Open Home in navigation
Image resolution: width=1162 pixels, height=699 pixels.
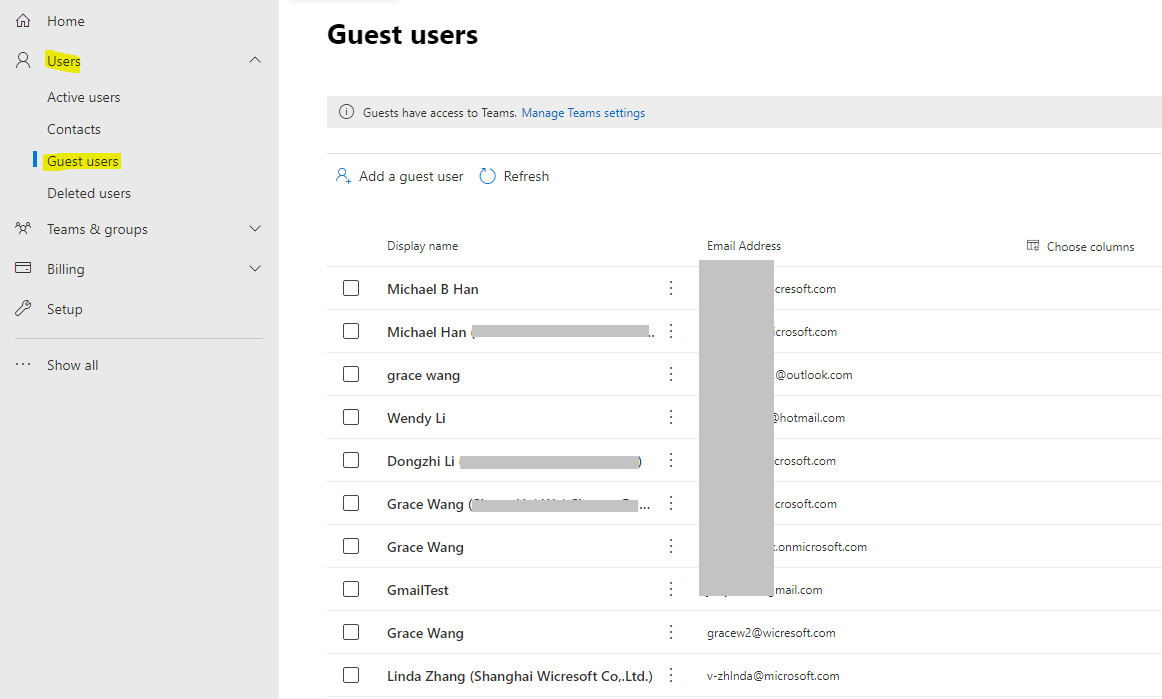coord(66,21)
